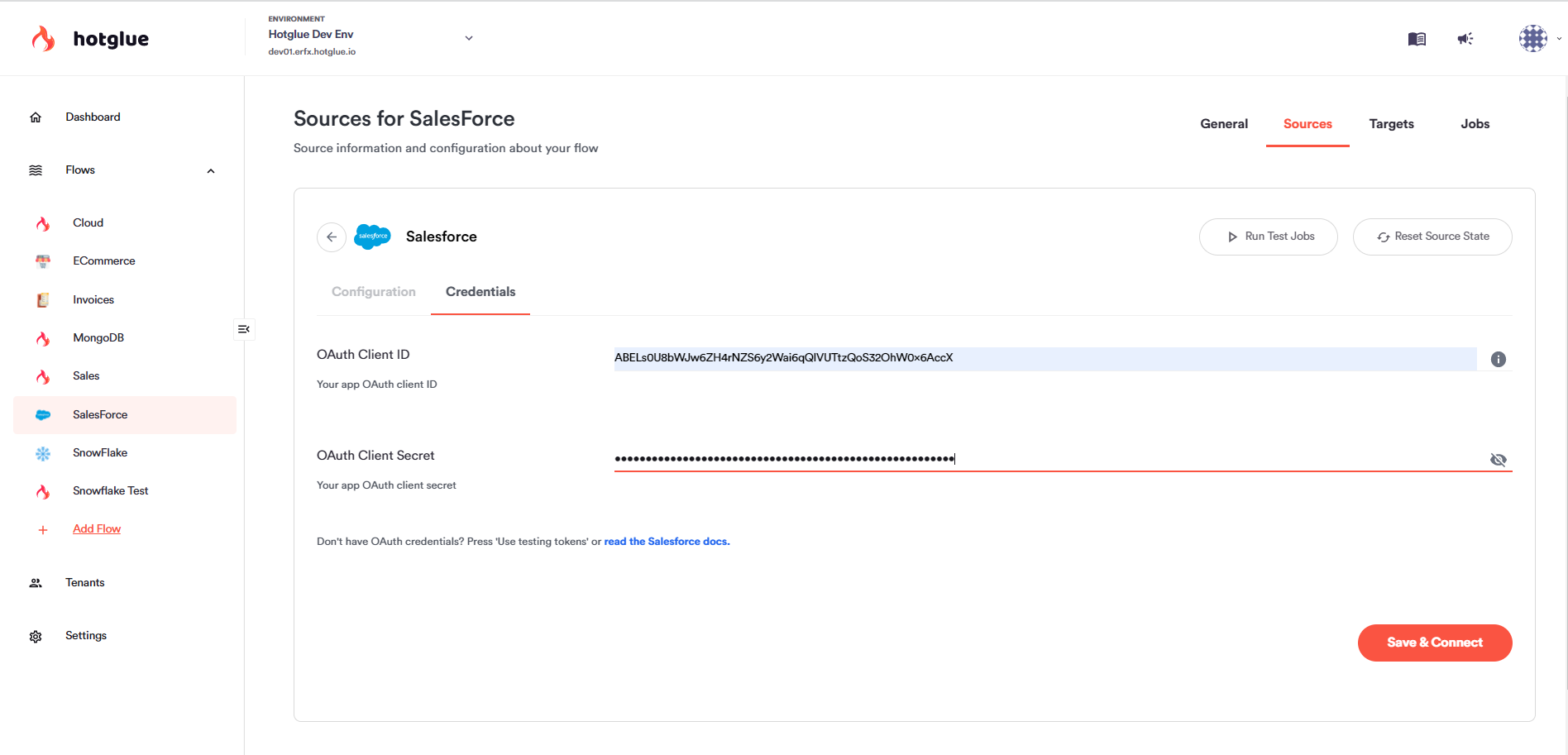Switch to the Targets tab
Screen dimensions: 1568x755
tap(1392, 124)
